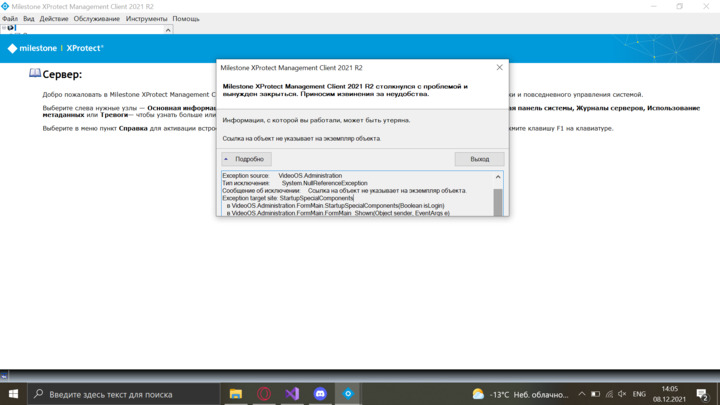
Task: Open the Инструменты menu
Action: [x=146, y=19]
